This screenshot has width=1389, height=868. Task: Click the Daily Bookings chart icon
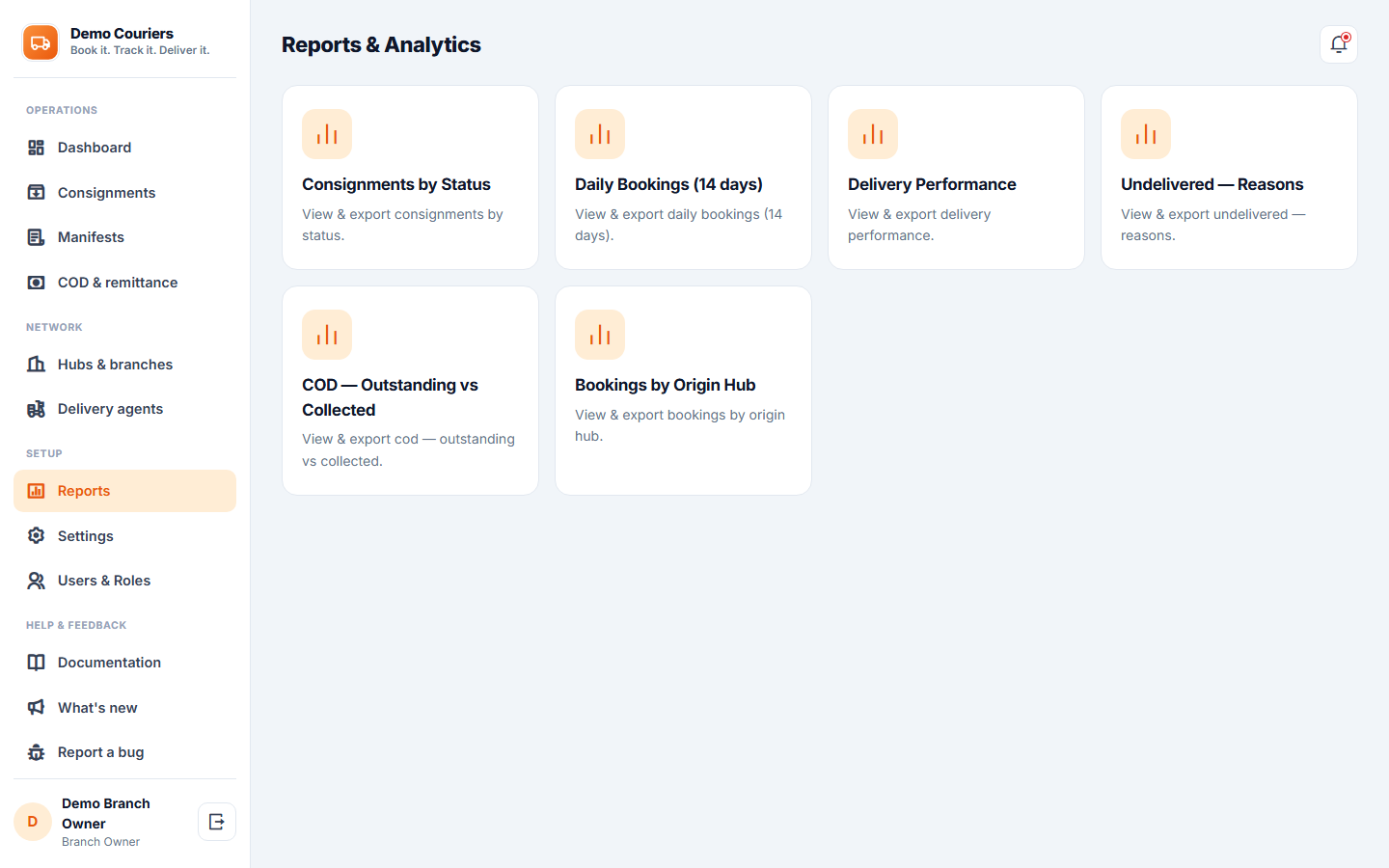point(600,134)
